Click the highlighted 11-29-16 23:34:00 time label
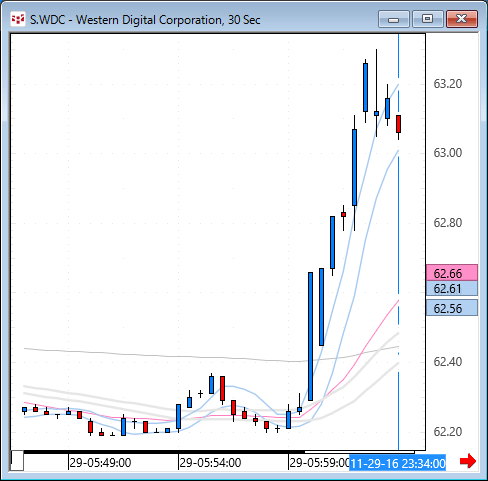This screenshot has width=488, height=481. click(398, 463)
